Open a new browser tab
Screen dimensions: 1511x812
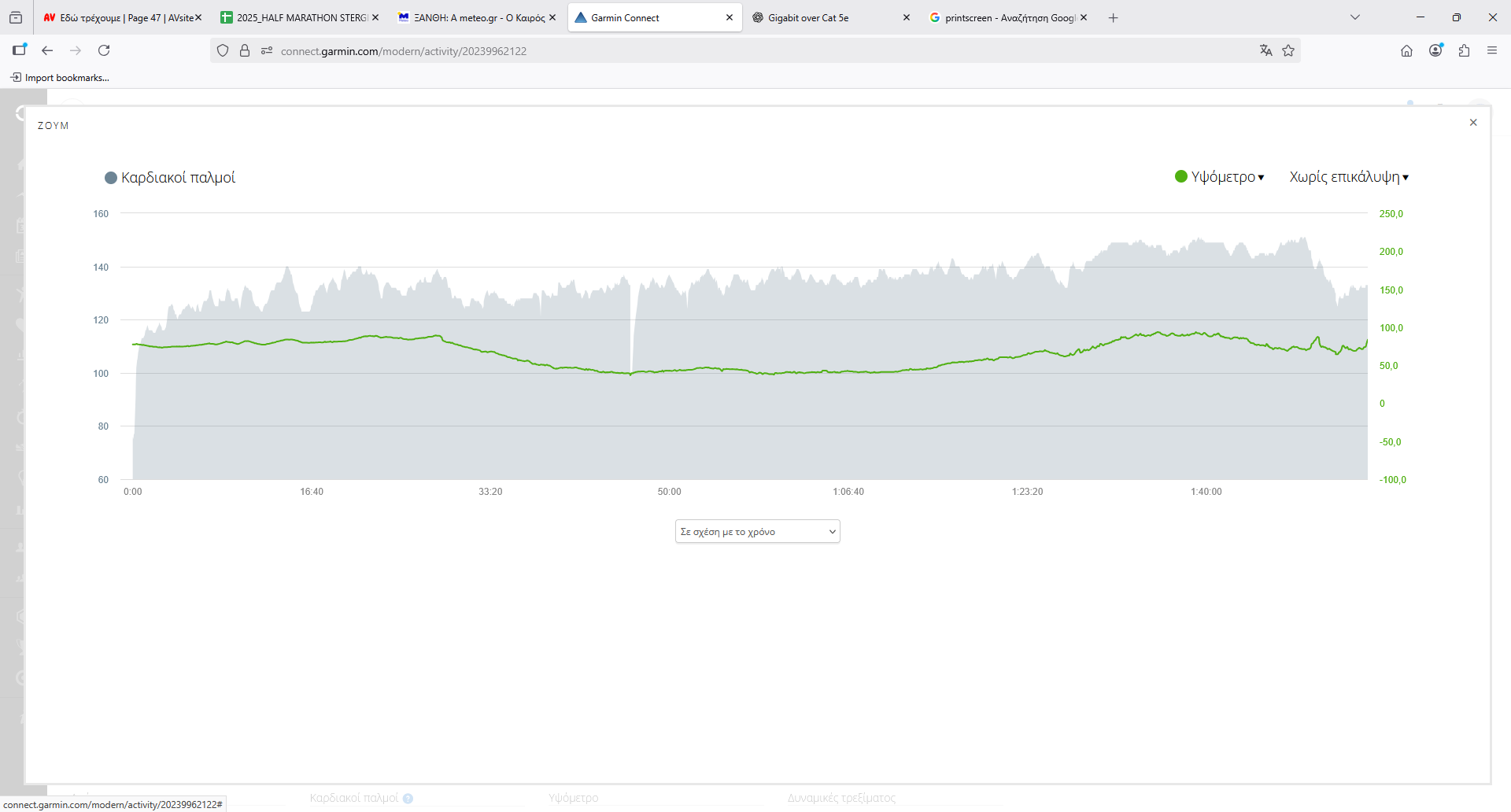pyautogui.click(x=1113, y=17)
